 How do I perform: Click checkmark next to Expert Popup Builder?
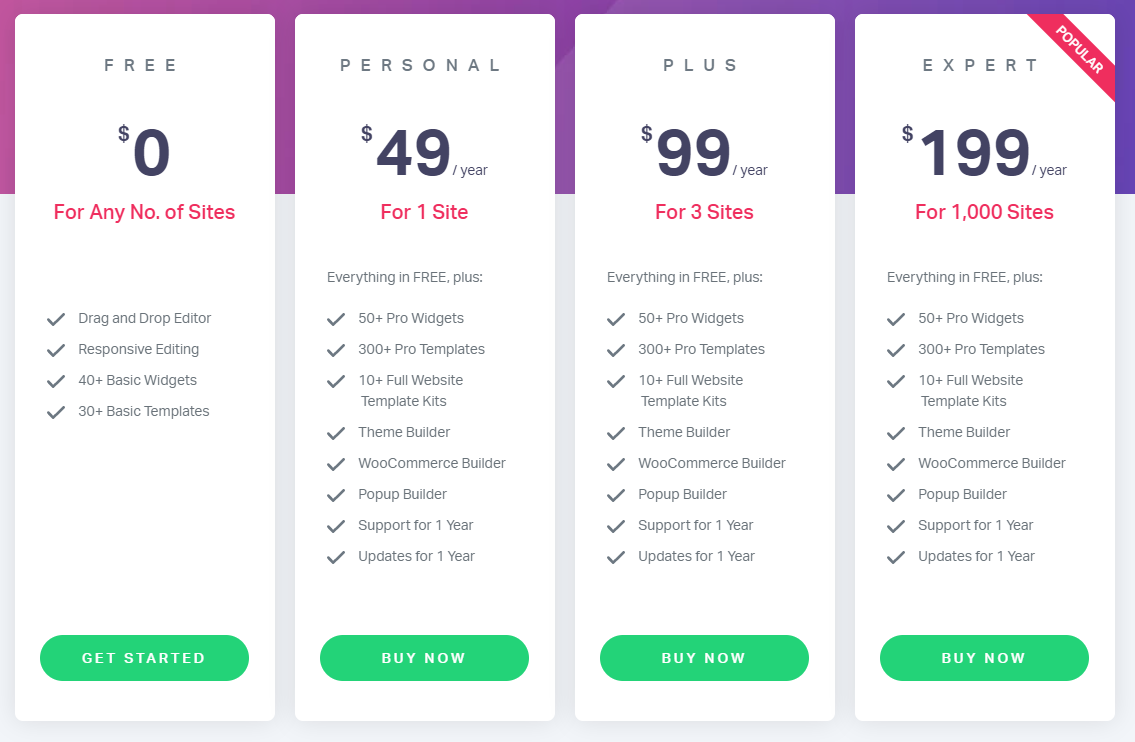(x=896, y=495)
